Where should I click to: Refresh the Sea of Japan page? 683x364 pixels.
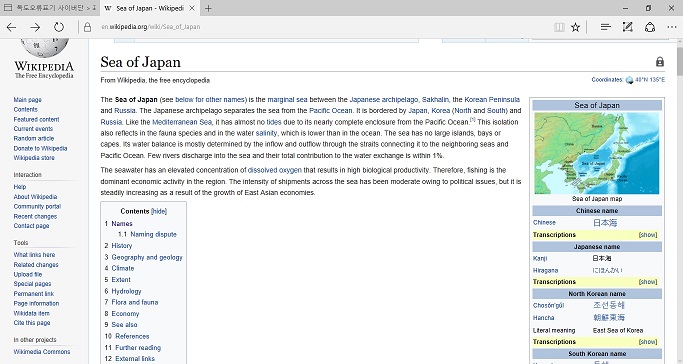[59, 27]
